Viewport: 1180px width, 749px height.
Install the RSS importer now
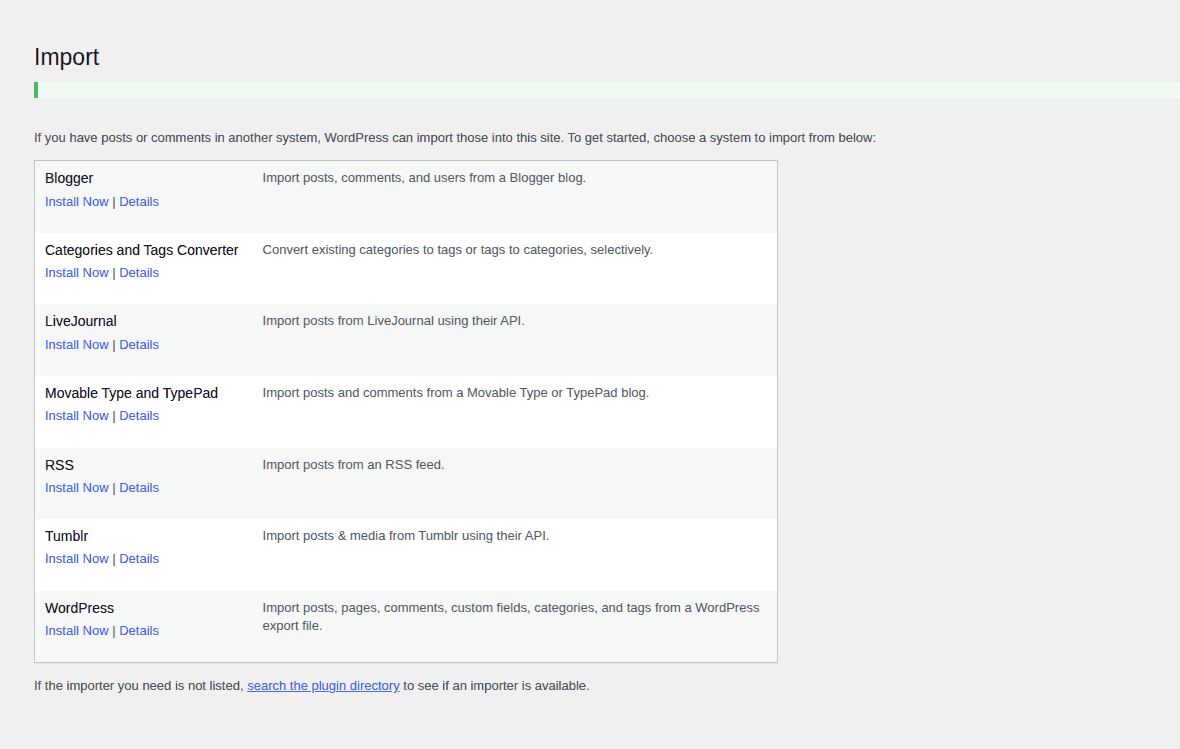[77, 488]
